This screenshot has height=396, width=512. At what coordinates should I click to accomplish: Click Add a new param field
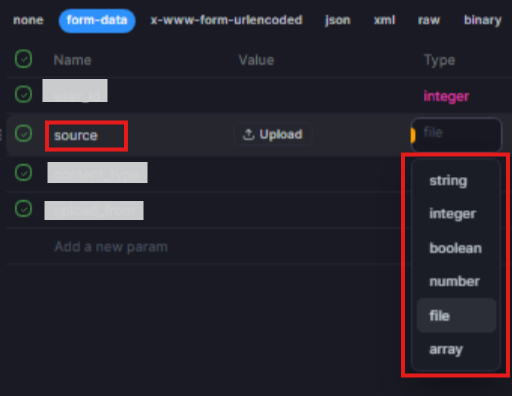tap(111, 247)
